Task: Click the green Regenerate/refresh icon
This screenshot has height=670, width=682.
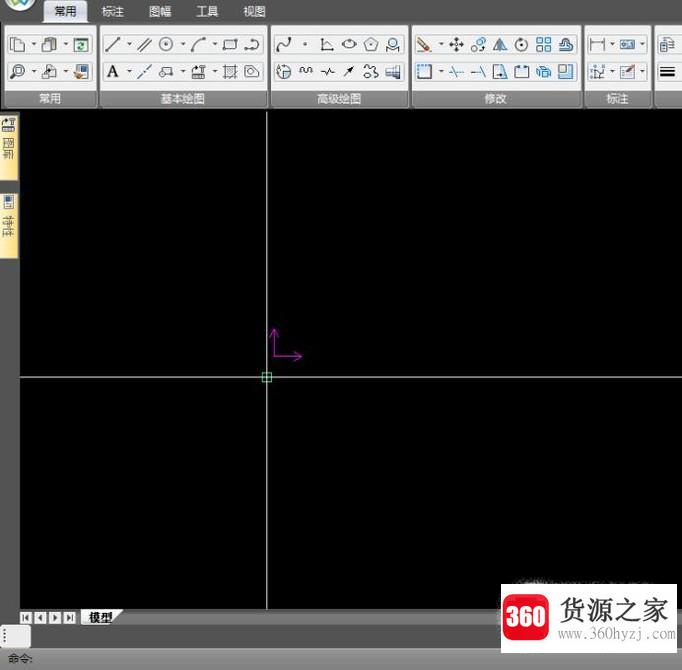Action: 81,44
